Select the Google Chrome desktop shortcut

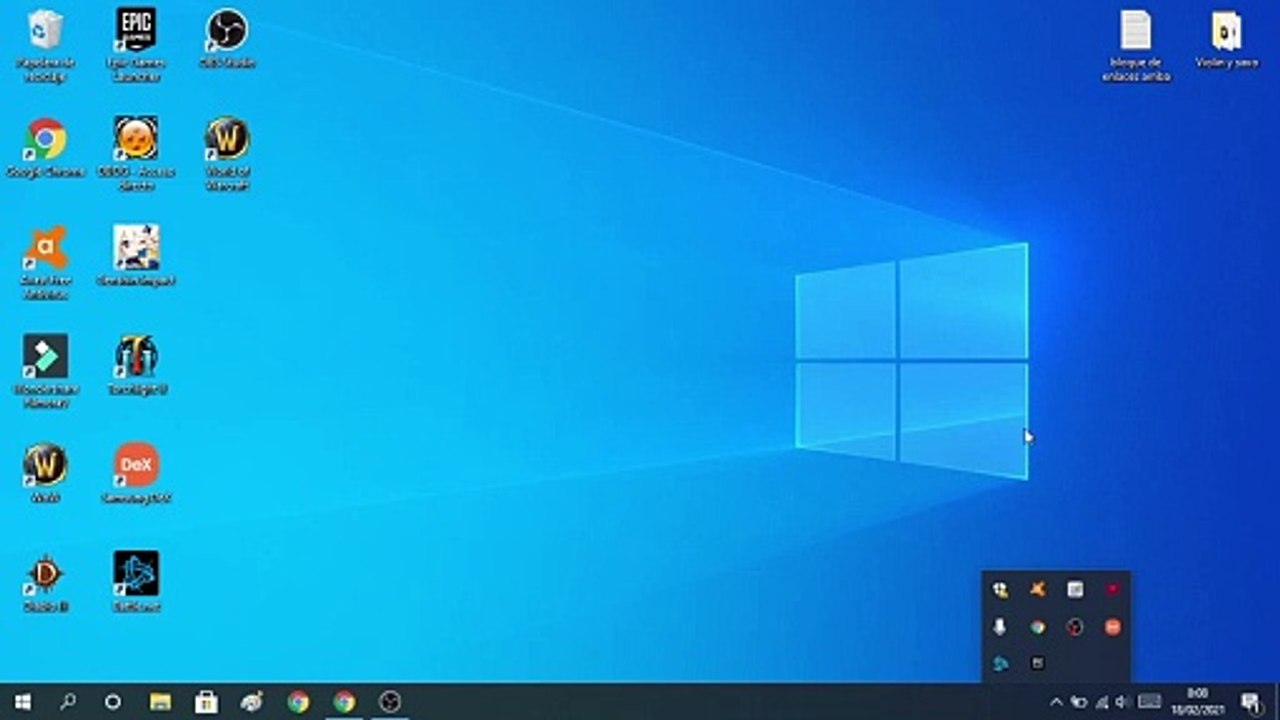click(x=45, y=147)
